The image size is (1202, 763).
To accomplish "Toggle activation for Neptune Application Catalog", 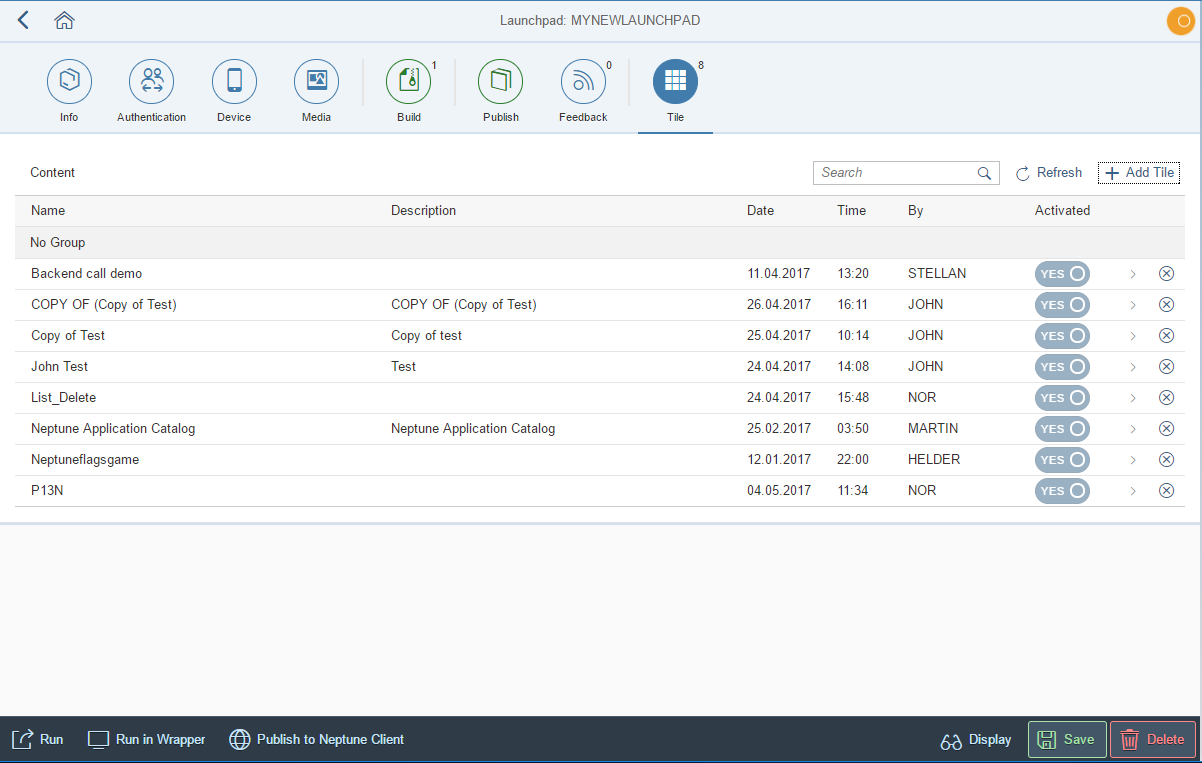I will [x=1062, y=429].
